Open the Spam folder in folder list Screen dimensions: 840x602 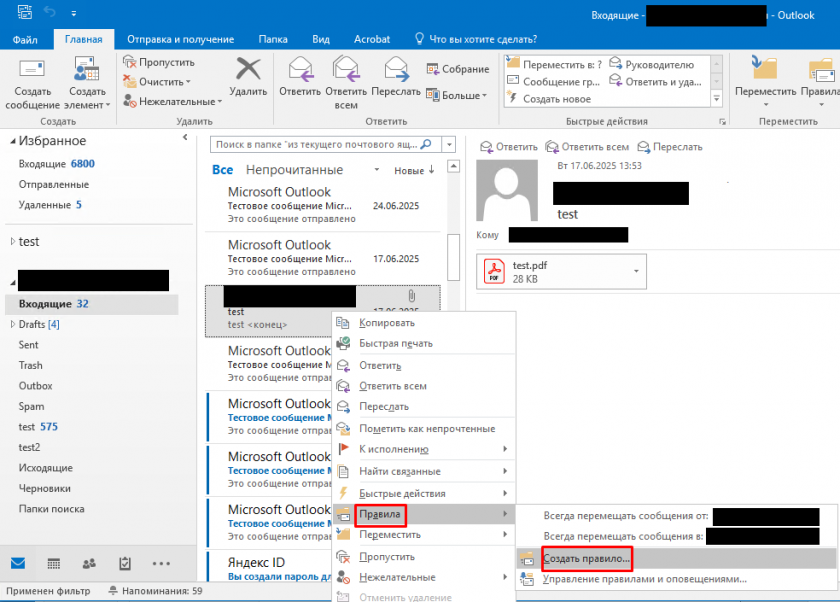pos(32,406)
